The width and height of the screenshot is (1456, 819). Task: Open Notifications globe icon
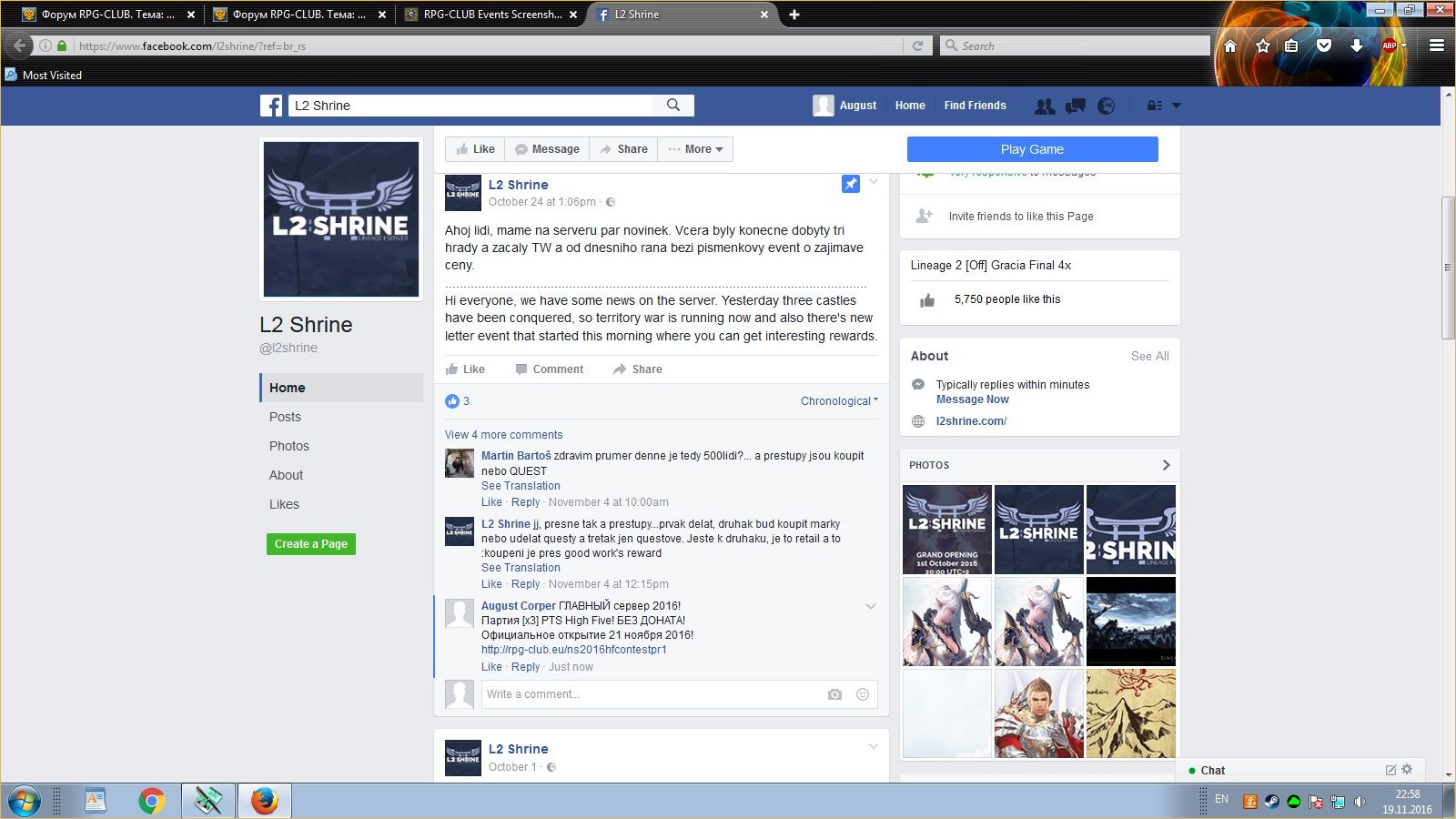point(1107,106)
